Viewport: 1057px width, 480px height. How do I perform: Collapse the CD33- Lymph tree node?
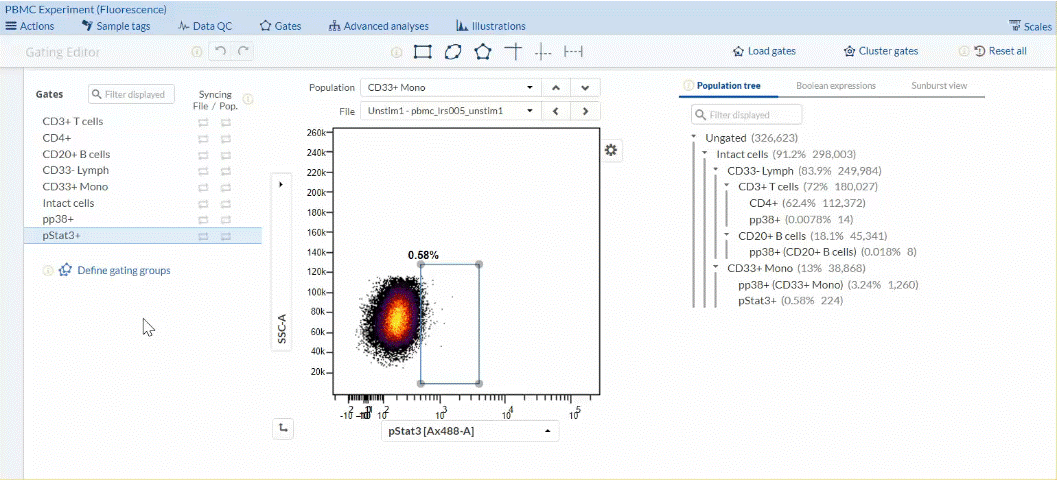coord(716,170)
